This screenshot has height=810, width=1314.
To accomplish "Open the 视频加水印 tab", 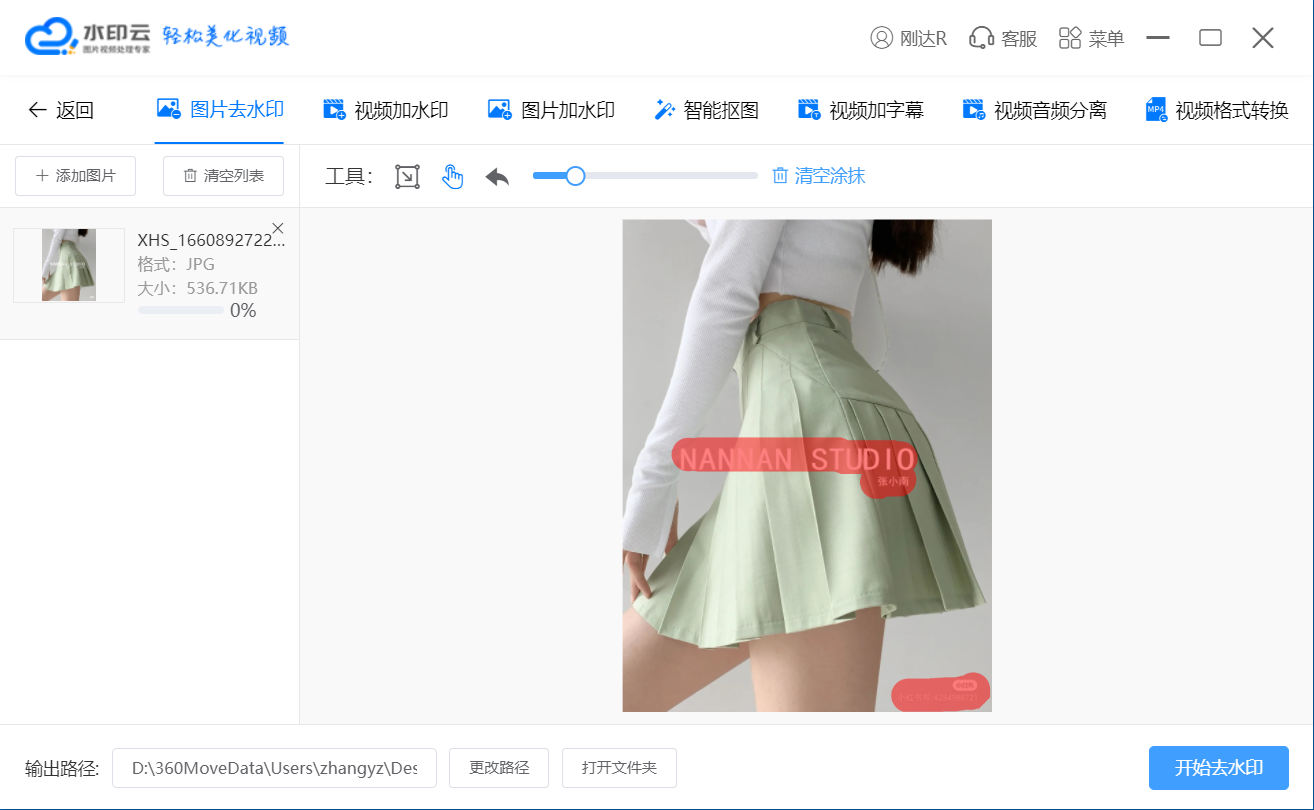I will 385,110.
